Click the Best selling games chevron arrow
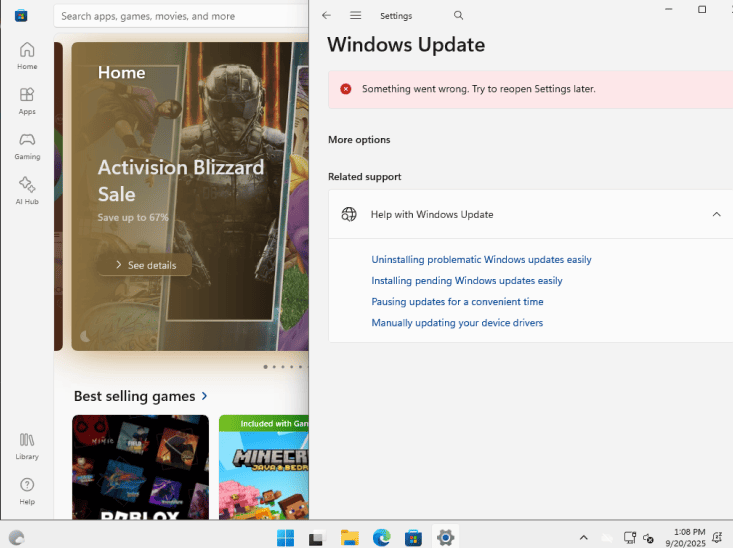Screen dimensions: 733x548 [x=204, y=396]
